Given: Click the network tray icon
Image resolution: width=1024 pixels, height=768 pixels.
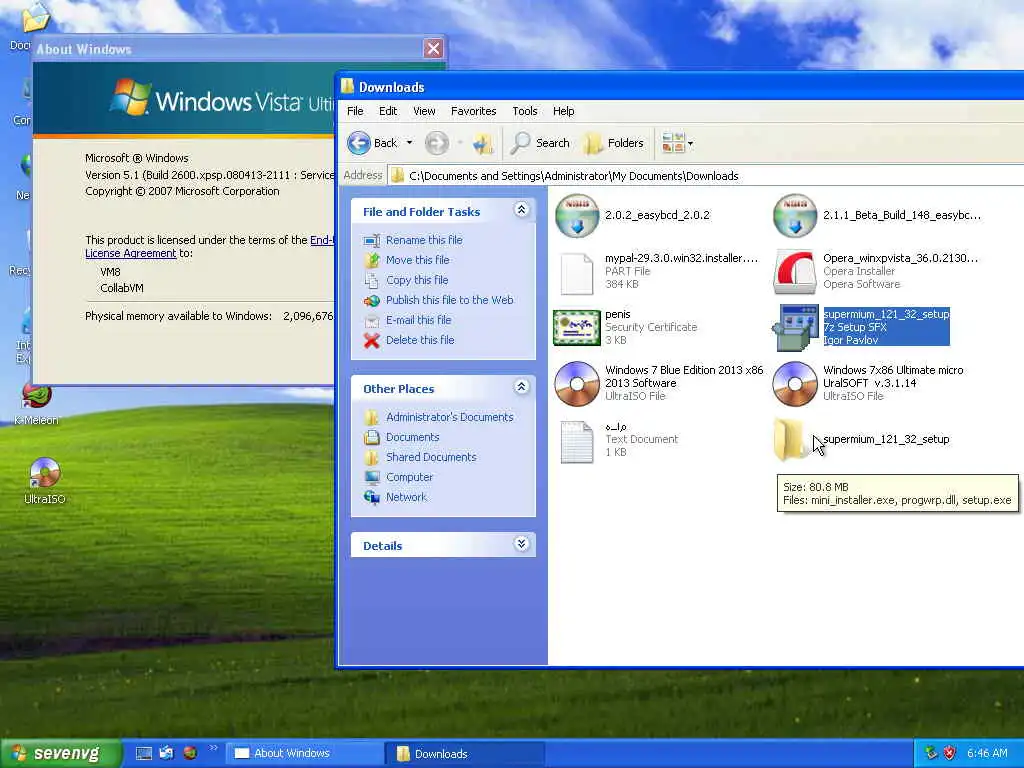Looking at the screenshot, I should (931, 753).
